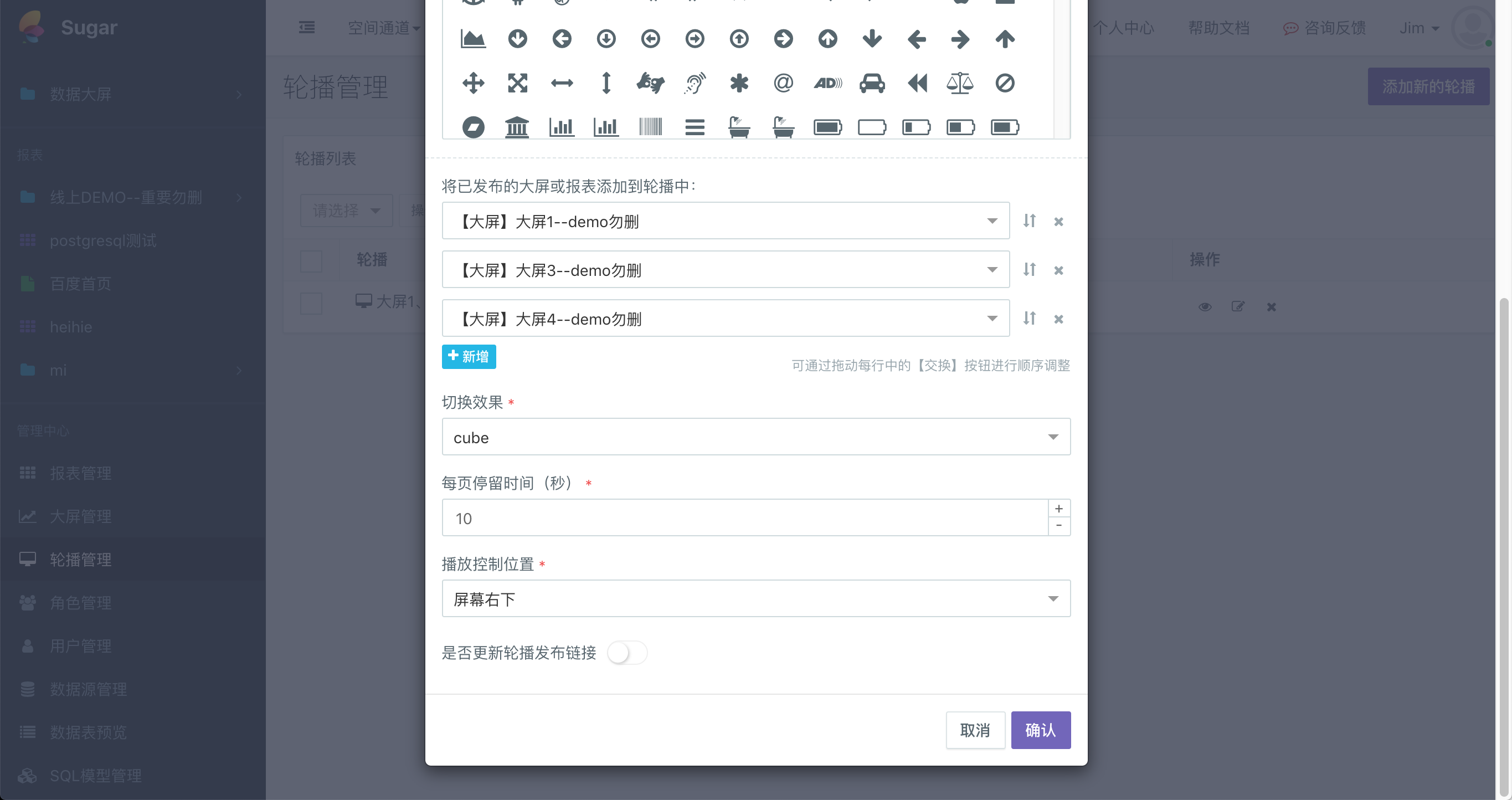
Task: Choose the @ symbol icon
Action: [783, 83]
